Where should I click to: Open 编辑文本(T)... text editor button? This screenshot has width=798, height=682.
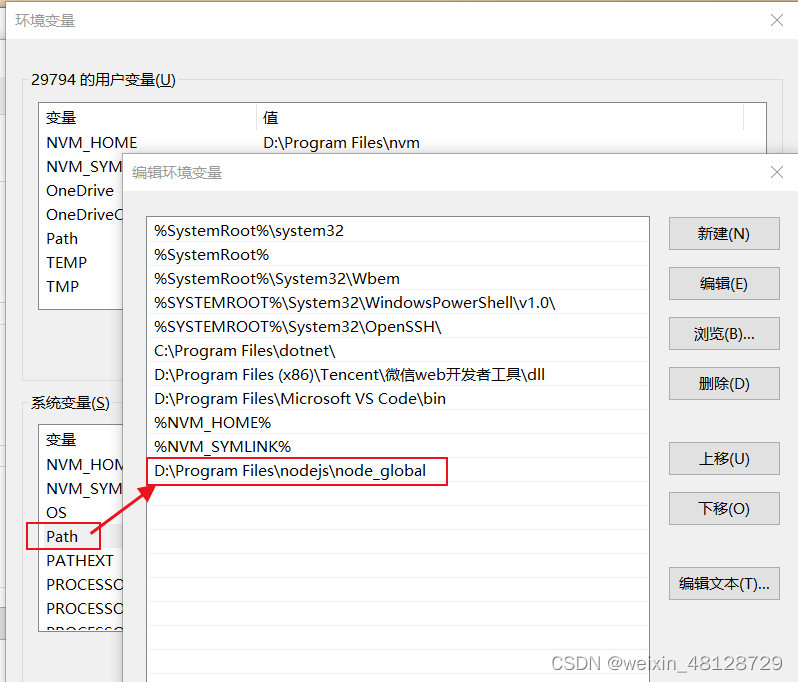click(724, 583)
